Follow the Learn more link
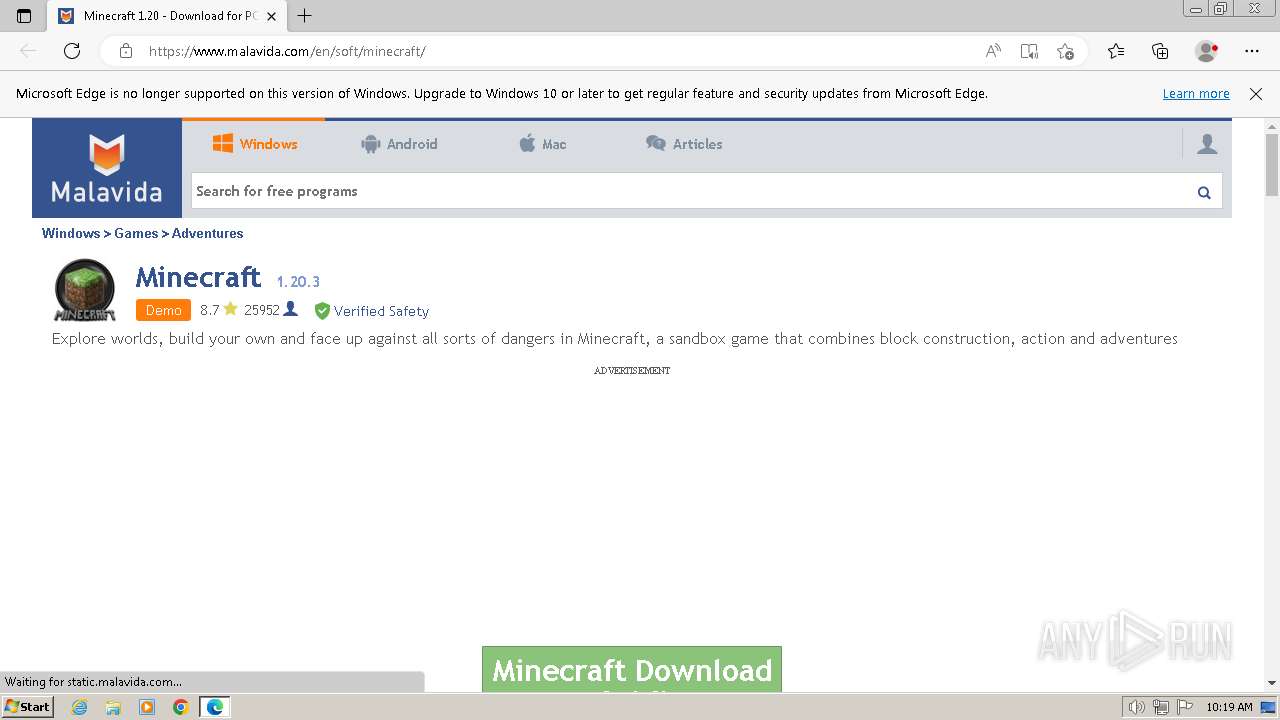1280x720 pixels. click(1196, 93)
